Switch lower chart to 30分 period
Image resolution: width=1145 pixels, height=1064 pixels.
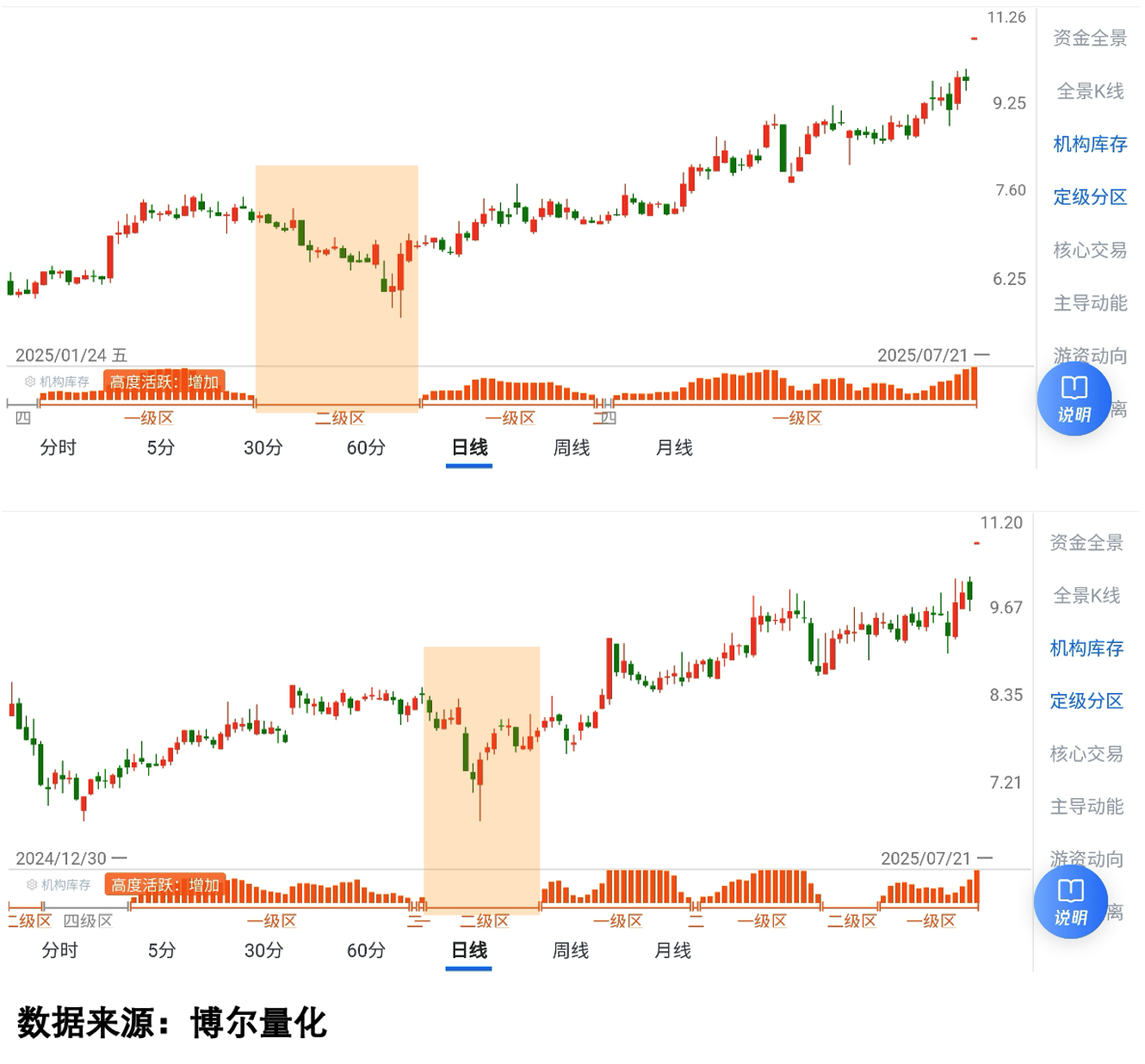263,950
